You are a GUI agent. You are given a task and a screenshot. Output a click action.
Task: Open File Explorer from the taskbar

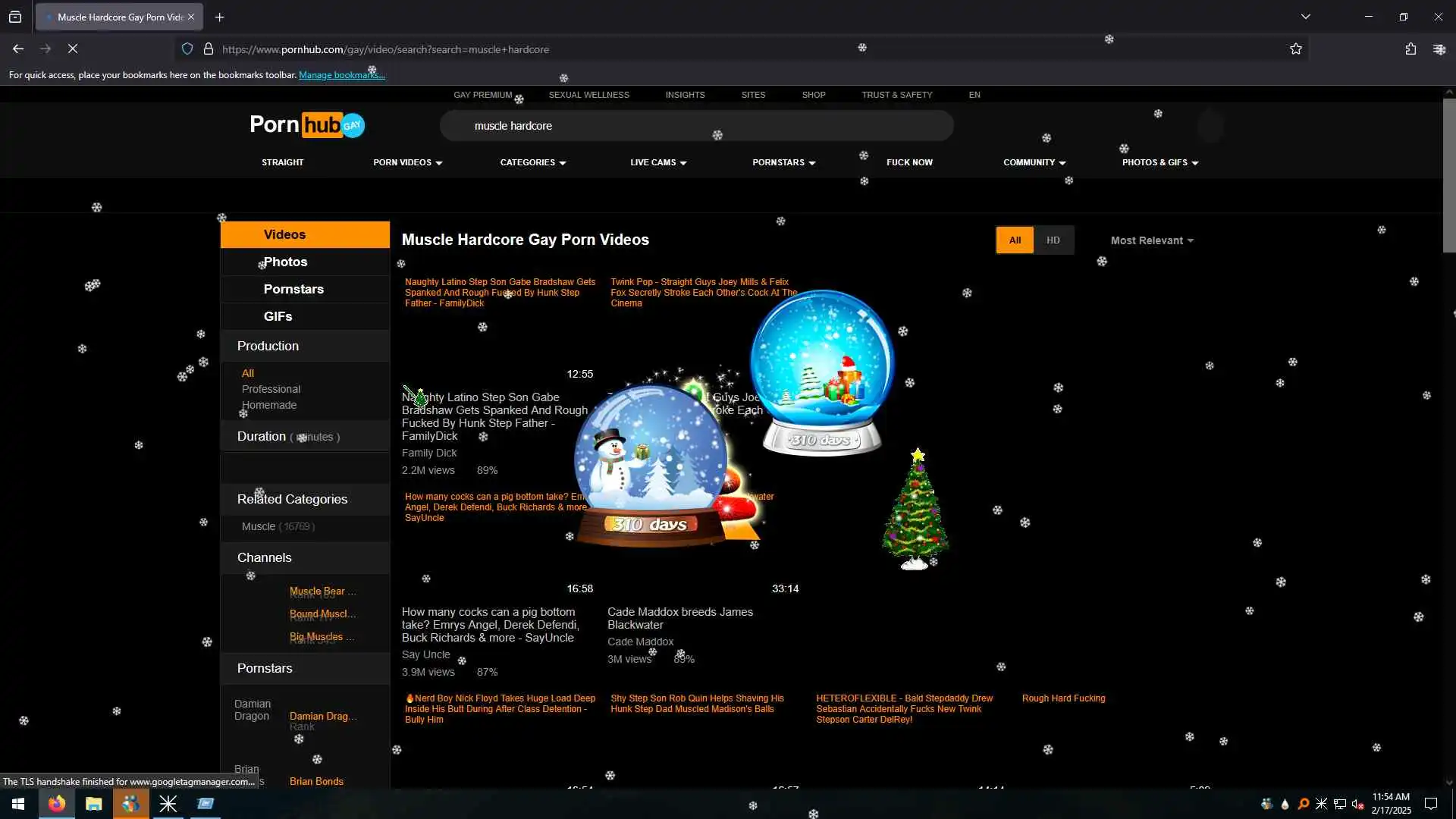coord(93,804)
